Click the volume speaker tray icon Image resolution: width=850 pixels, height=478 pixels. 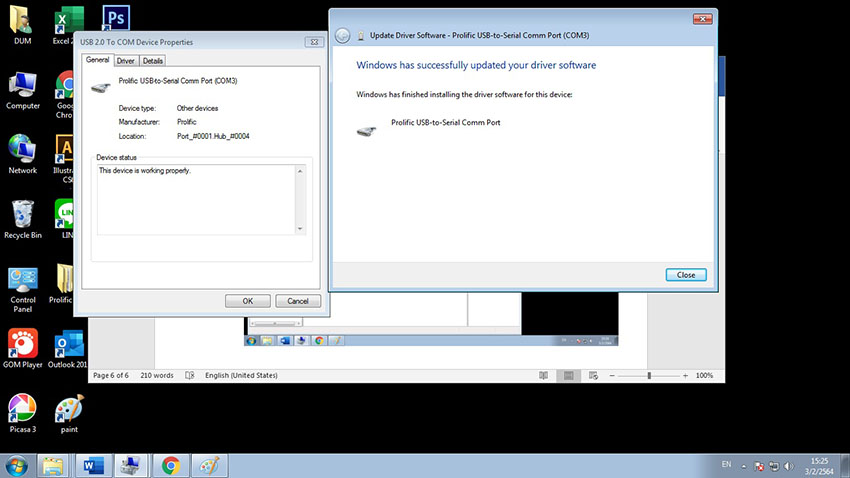click(789, 466)
